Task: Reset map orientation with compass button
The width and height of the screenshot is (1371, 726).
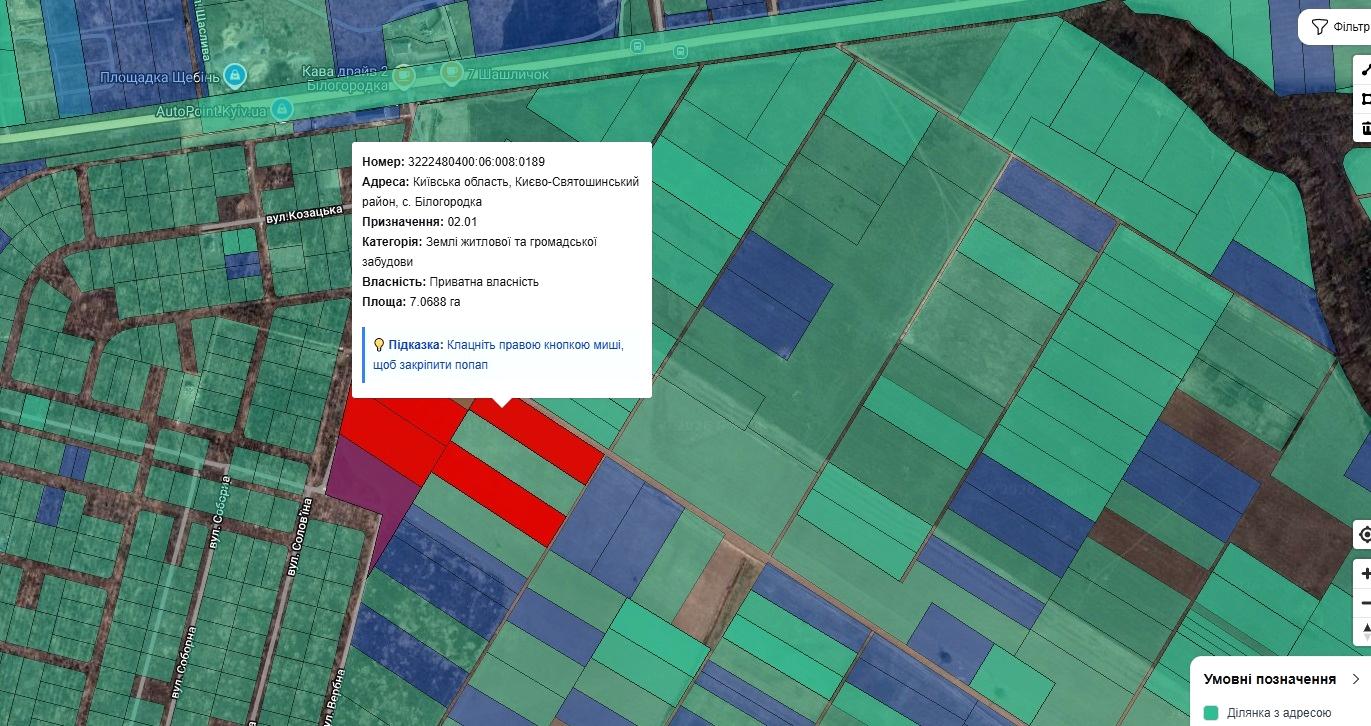Action: tap(1364, 632)
